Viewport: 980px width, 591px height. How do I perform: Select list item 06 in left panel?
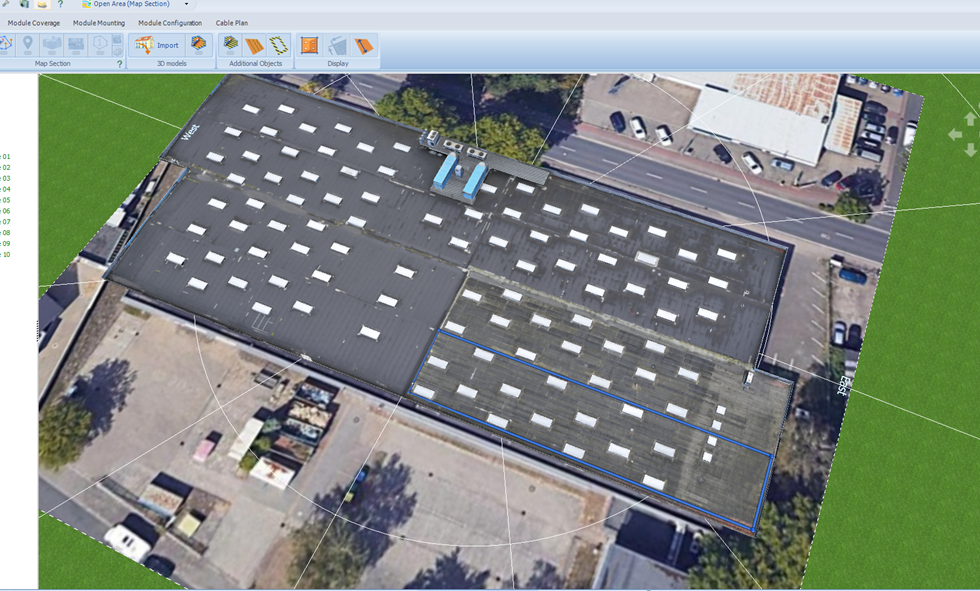(x=6, y=211)
